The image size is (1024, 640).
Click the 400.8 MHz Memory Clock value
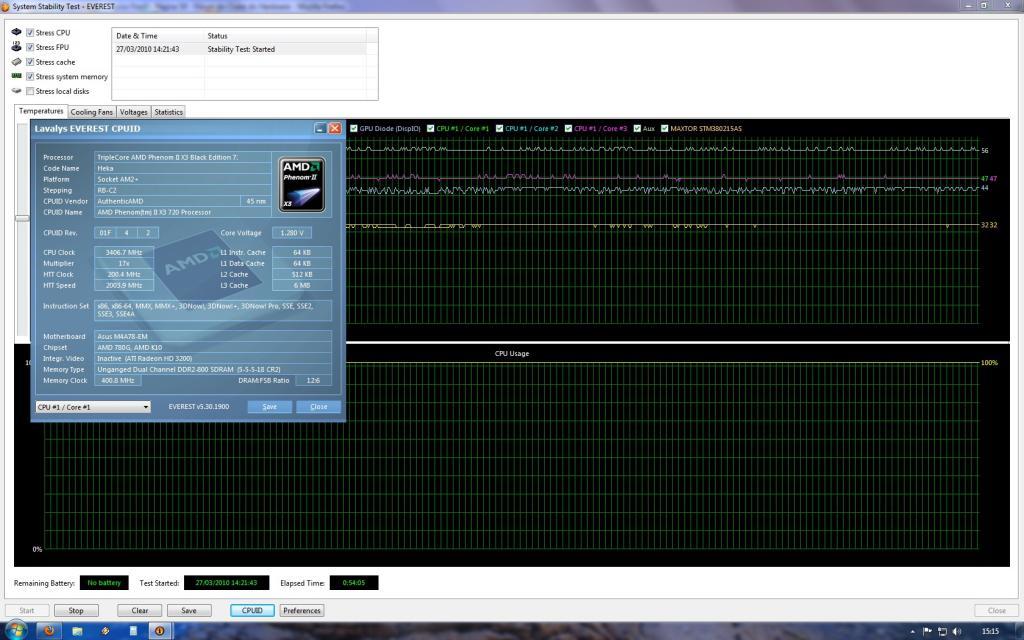118,380
